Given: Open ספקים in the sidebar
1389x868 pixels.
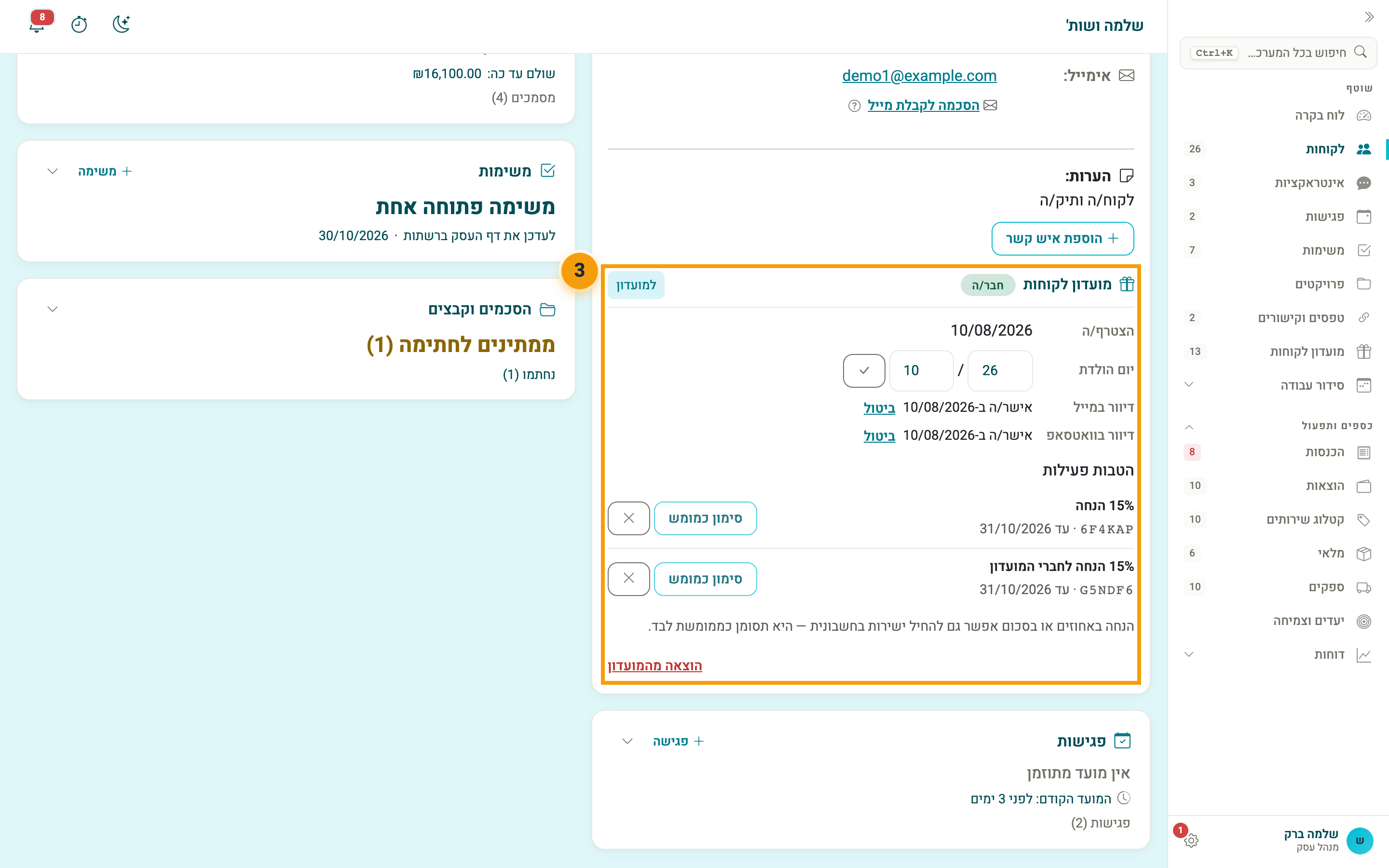Looking at the screenshot, I should pos(1278,587).
